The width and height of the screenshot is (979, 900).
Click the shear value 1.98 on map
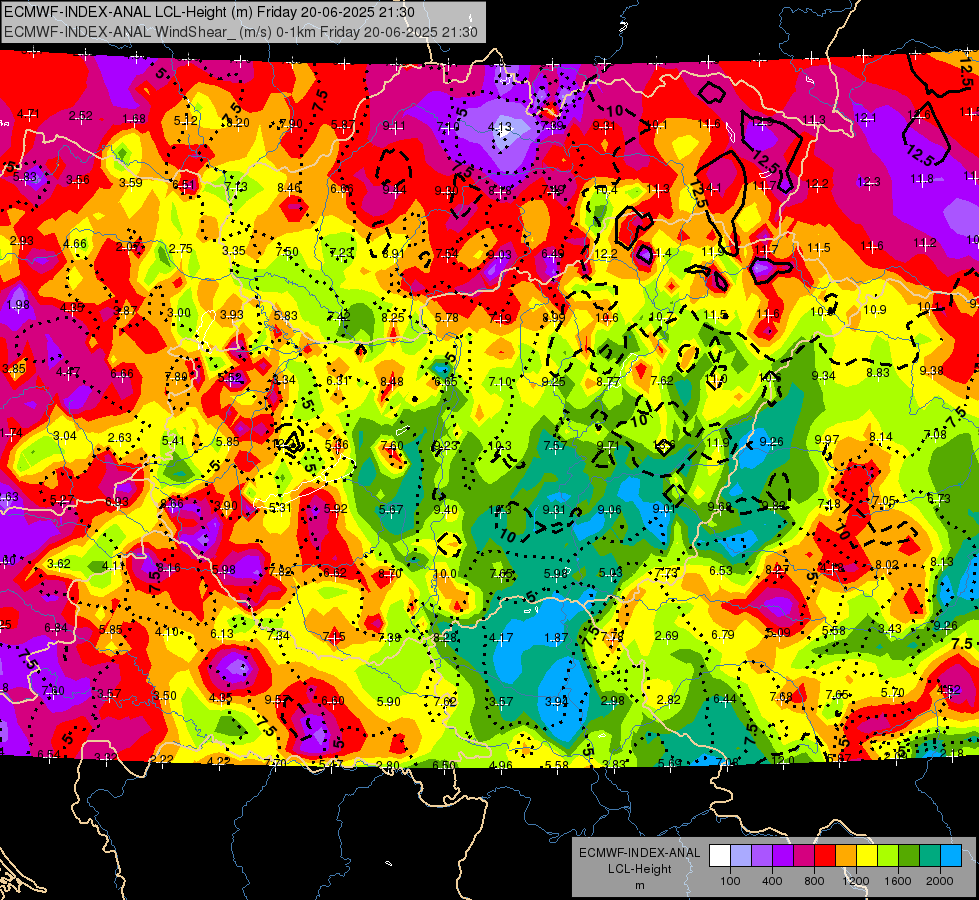tap(18, 305)
